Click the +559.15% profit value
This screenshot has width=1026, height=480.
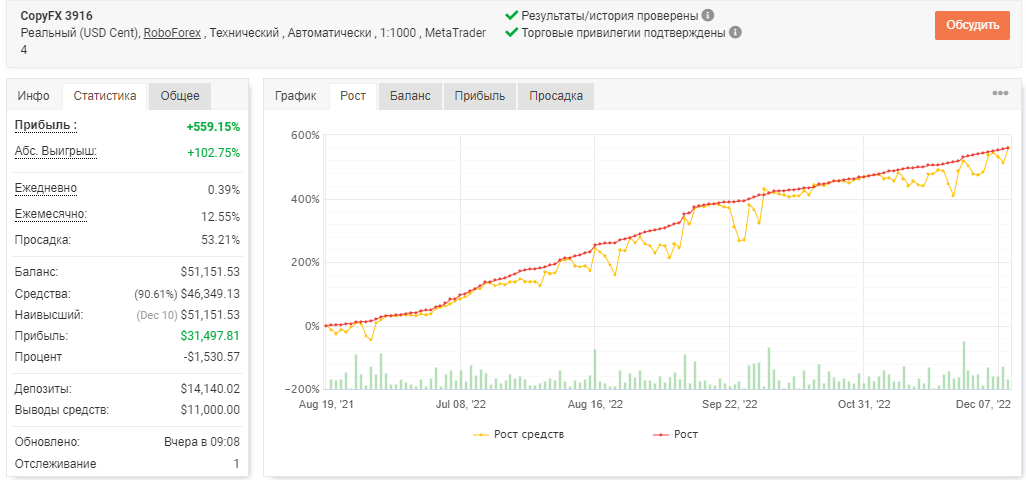[213, 127]
